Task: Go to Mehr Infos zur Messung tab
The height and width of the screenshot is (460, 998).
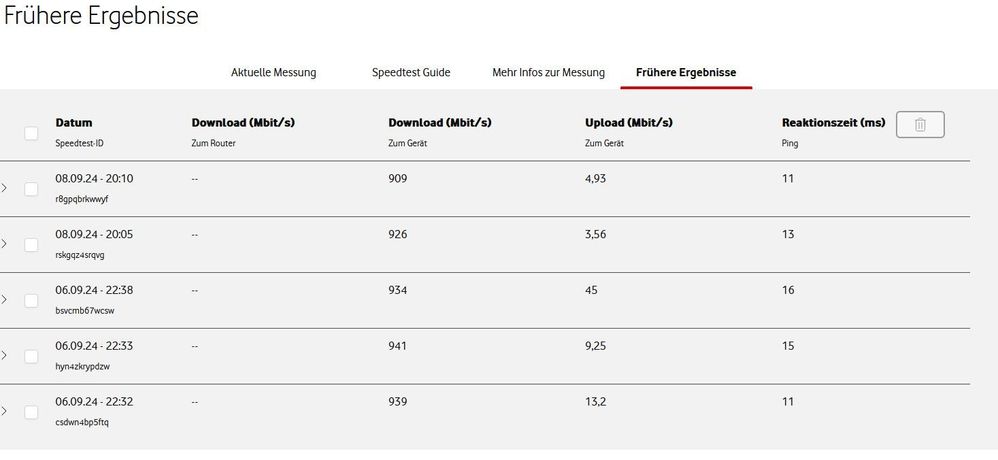Action: pyautogui.click(x=548, y=72)
